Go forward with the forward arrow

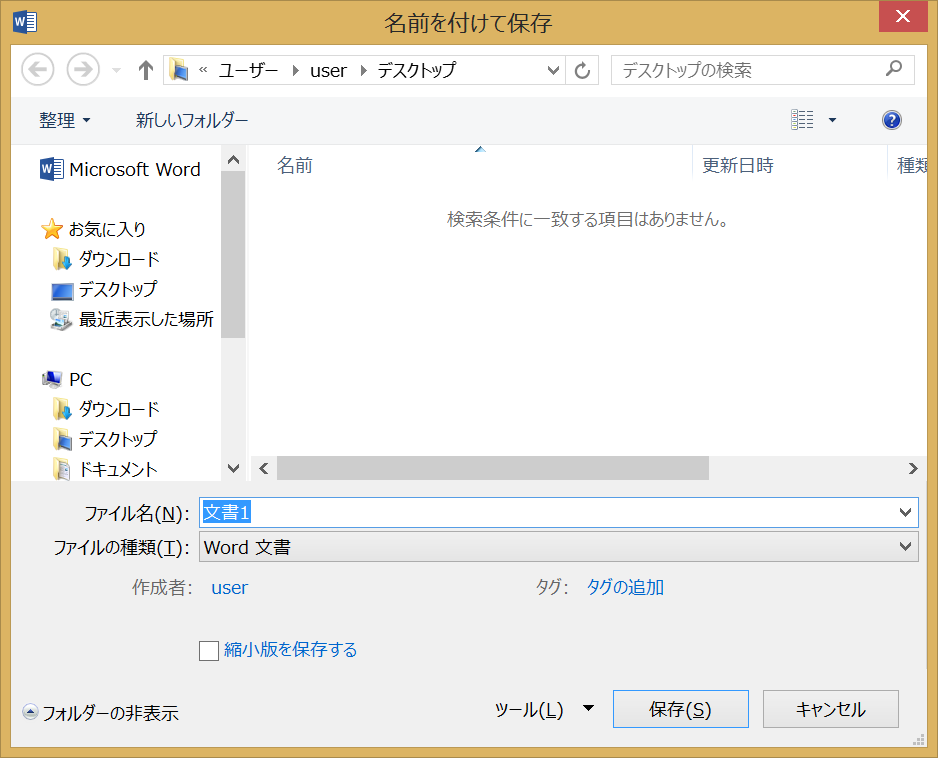pyautogui.click(x=83, y=69)
